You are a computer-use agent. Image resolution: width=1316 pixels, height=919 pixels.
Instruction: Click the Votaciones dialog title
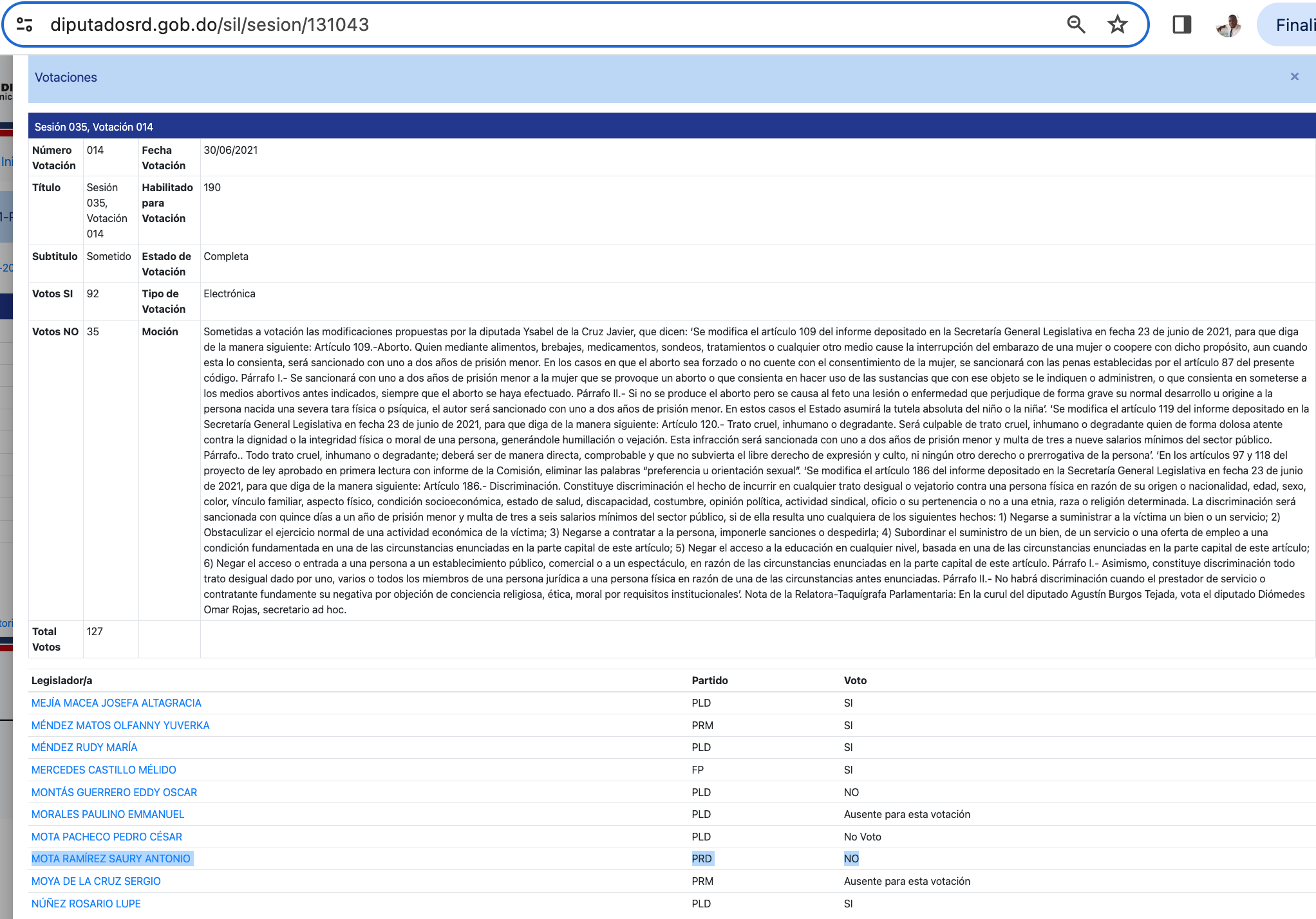[x=66, y=77]
